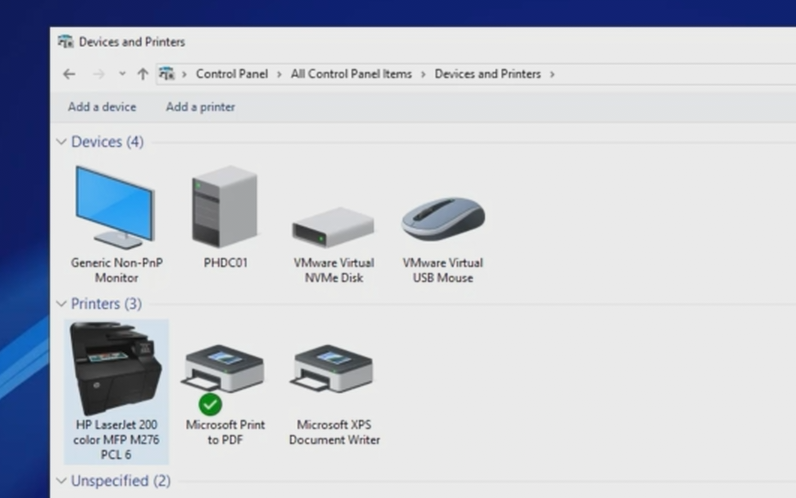Select the Generic Non-PnP Monitor device icon
Image resolution: width=796 pixels, height=498 pixels.
pyautogui.click(x=116, y=210)
